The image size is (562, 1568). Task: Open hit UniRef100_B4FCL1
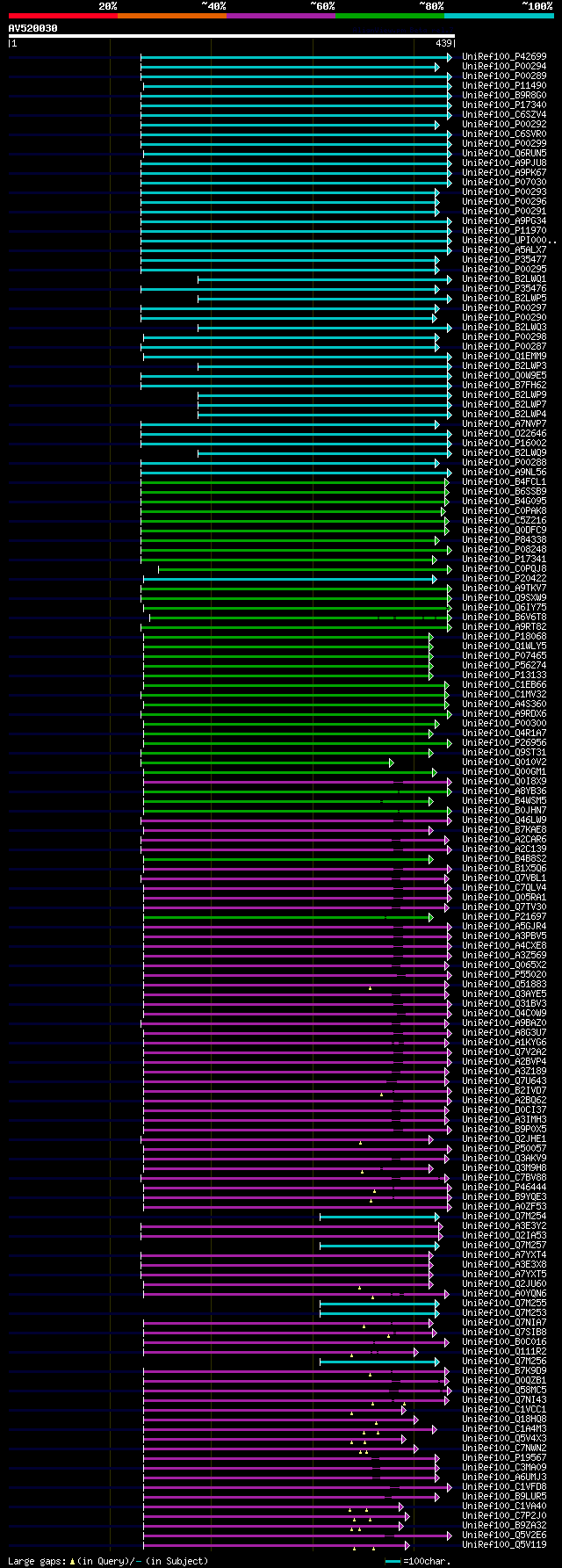pyautogui.click(x=504, y=482)
